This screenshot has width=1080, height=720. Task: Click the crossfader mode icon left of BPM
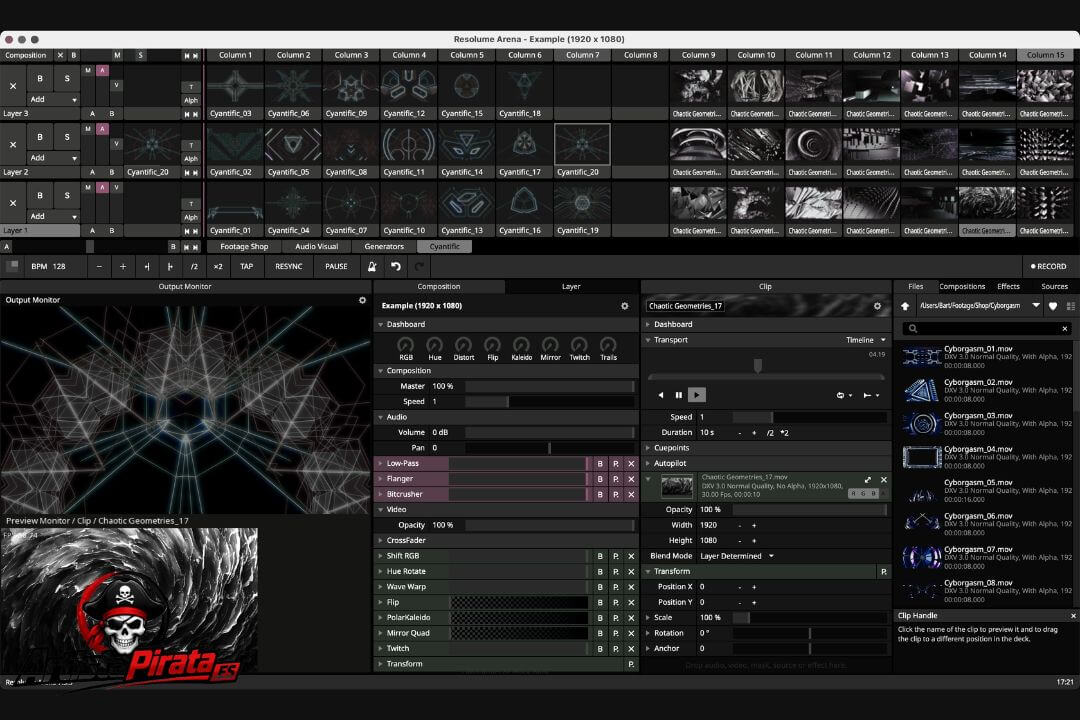12,267
